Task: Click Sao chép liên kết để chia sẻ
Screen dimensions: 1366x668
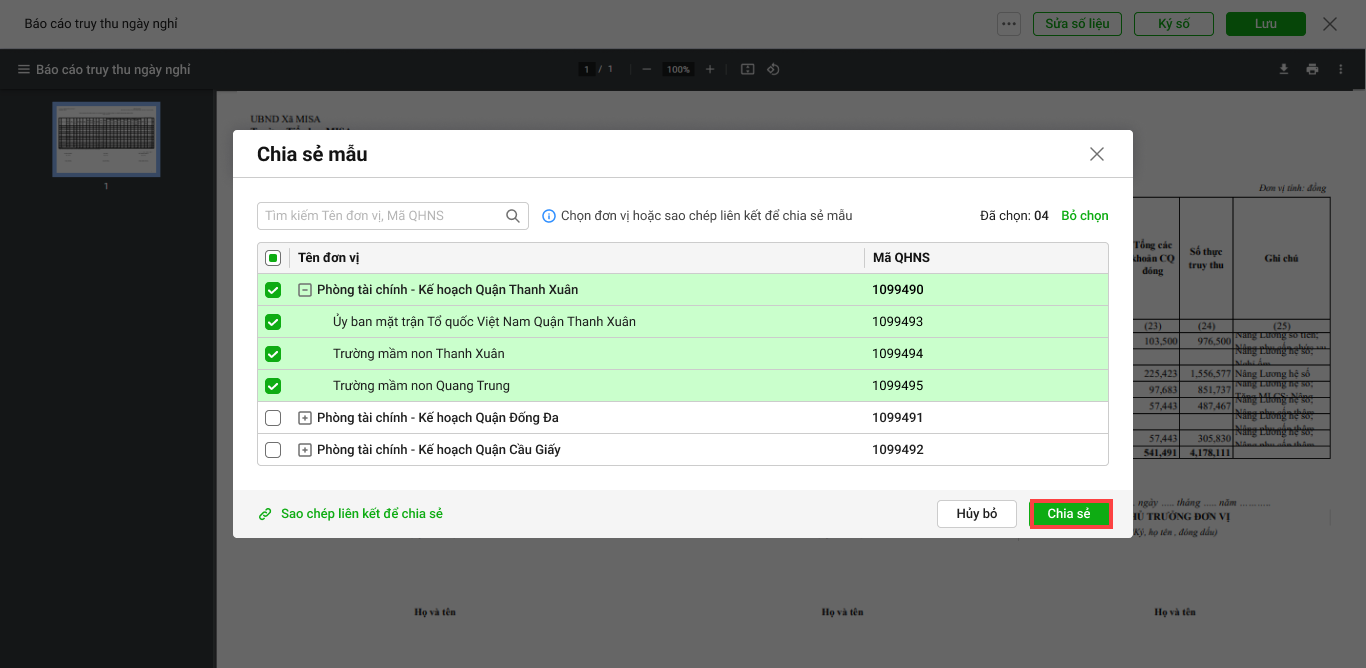Action: coord(361,514)
